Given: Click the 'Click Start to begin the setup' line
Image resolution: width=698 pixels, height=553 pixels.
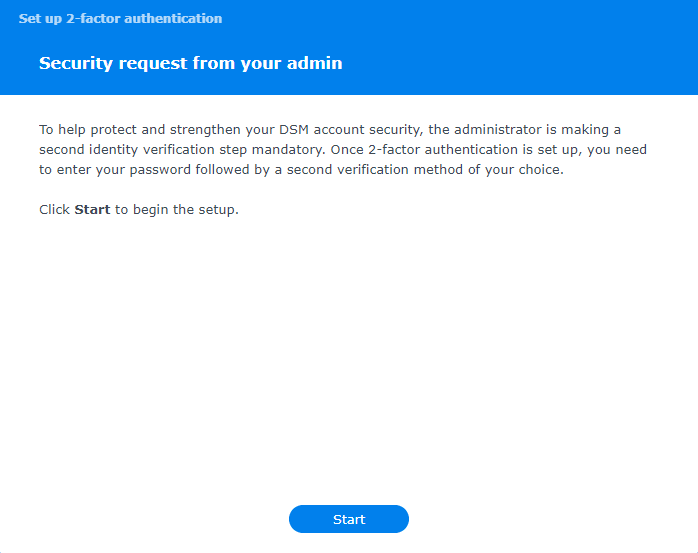Looking at the screenshot, I should click(x=139, y=210).
